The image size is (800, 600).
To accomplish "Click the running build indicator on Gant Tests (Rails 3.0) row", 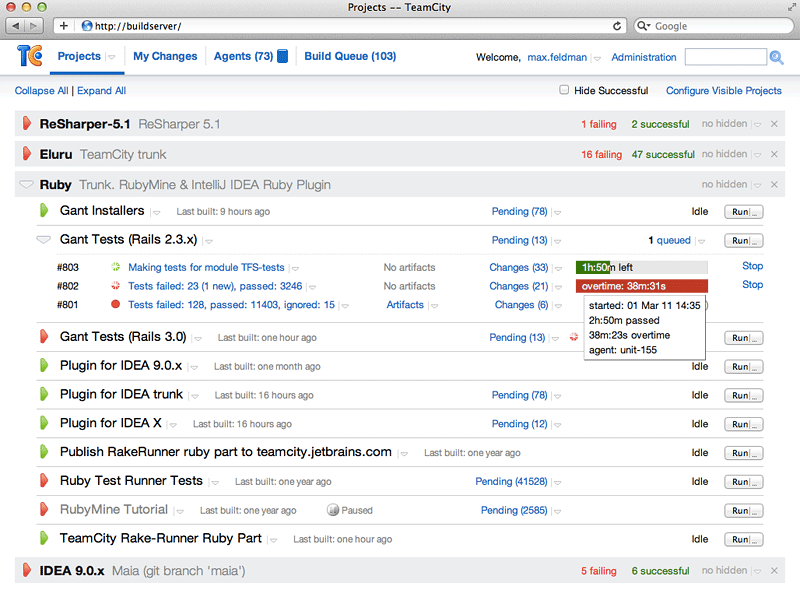I will point(574,337).
